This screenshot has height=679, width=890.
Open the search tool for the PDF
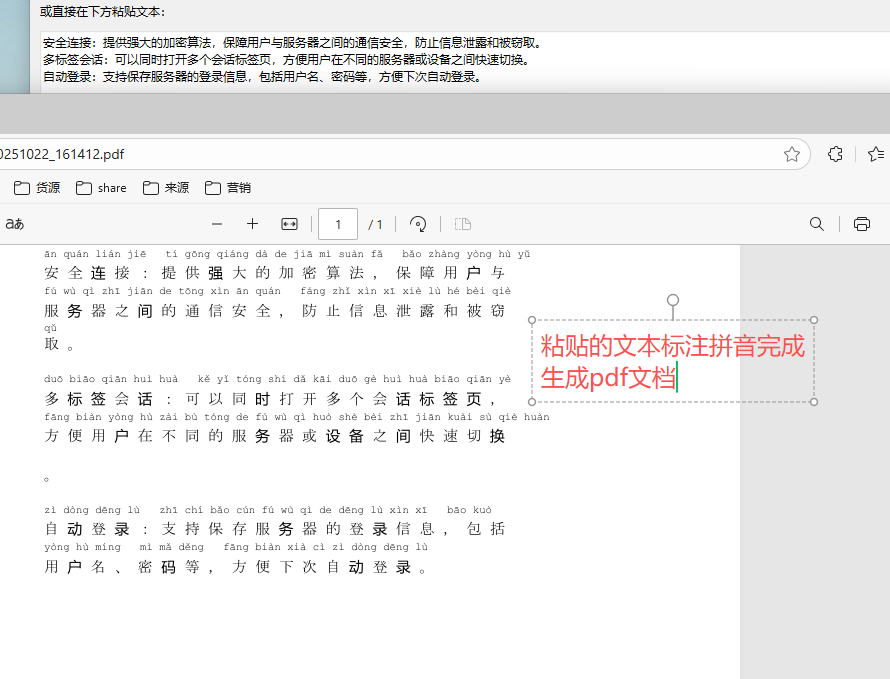pos(816,224)
